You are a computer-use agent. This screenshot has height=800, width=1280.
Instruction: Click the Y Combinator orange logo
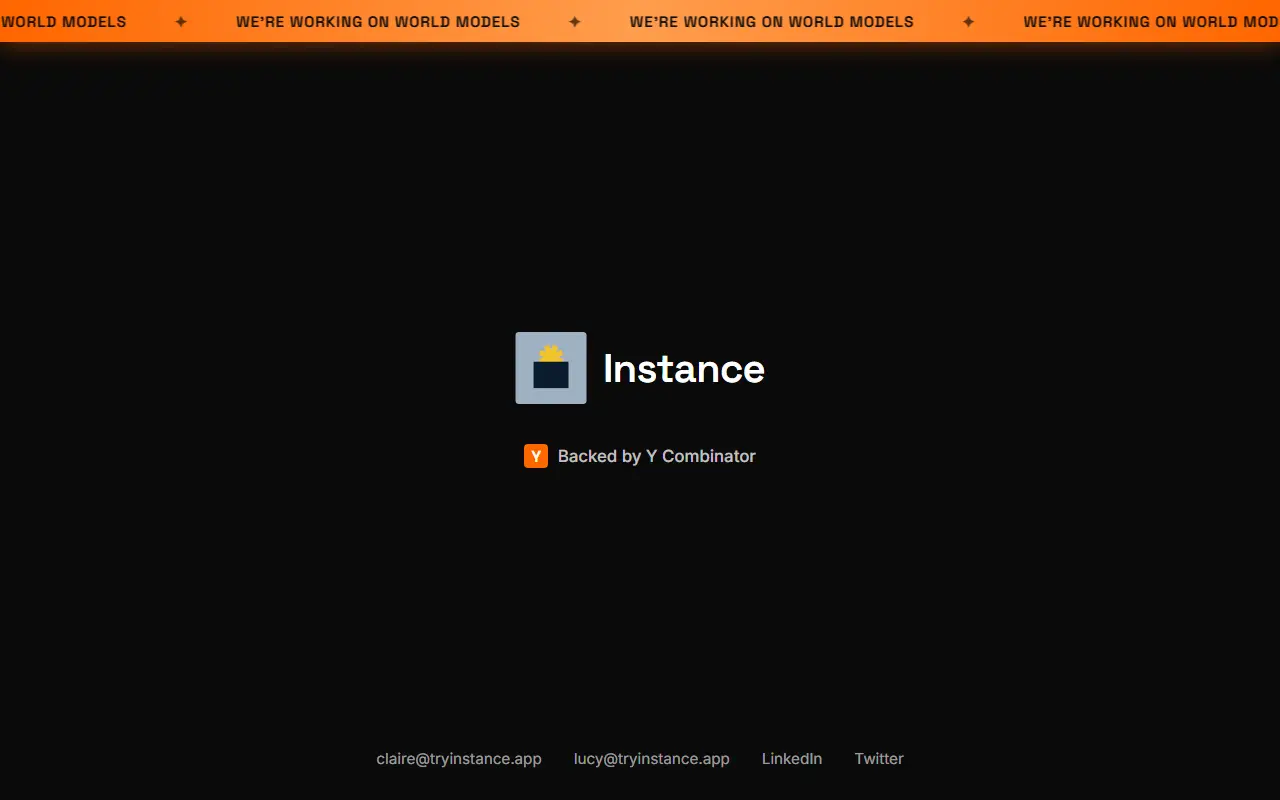pyautogui.click(x=536, y=456)
